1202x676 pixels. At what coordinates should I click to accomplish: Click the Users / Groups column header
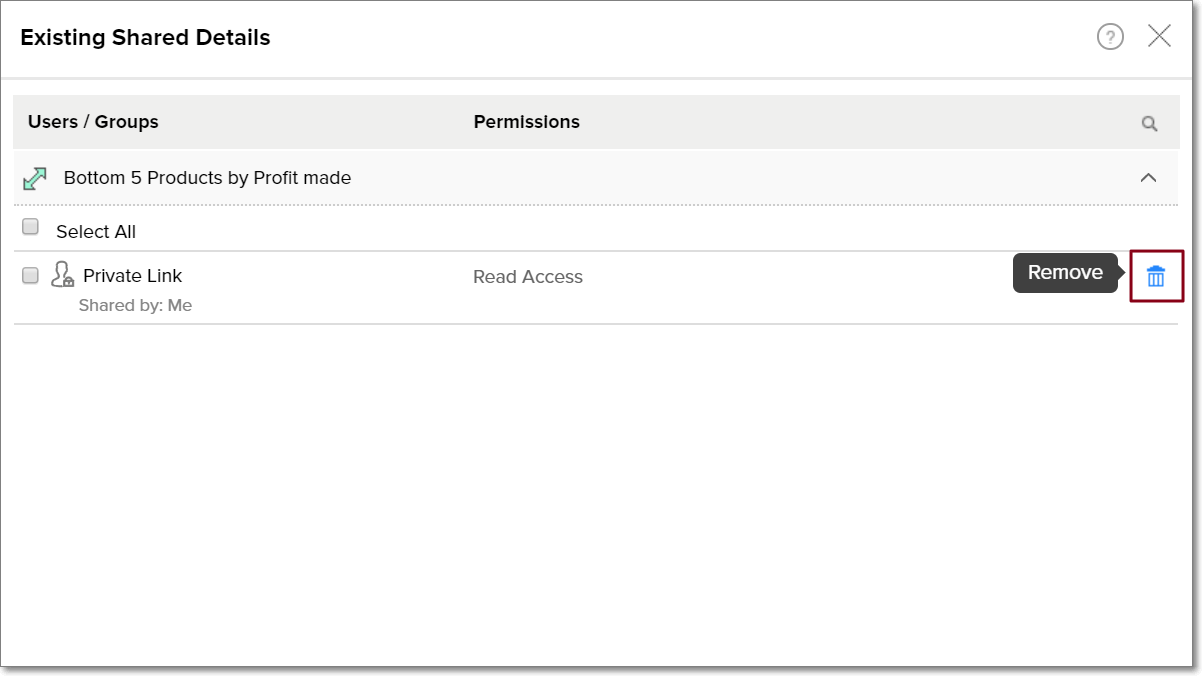click(x=93, y=122)
